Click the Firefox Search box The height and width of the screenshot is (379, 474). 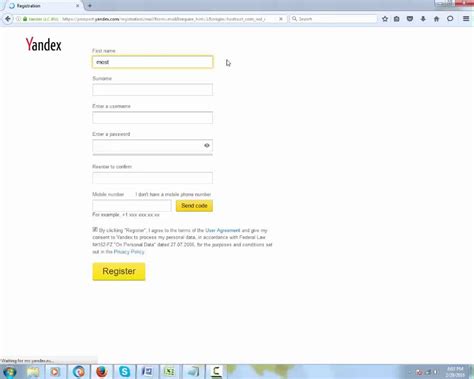coord(333,19)
